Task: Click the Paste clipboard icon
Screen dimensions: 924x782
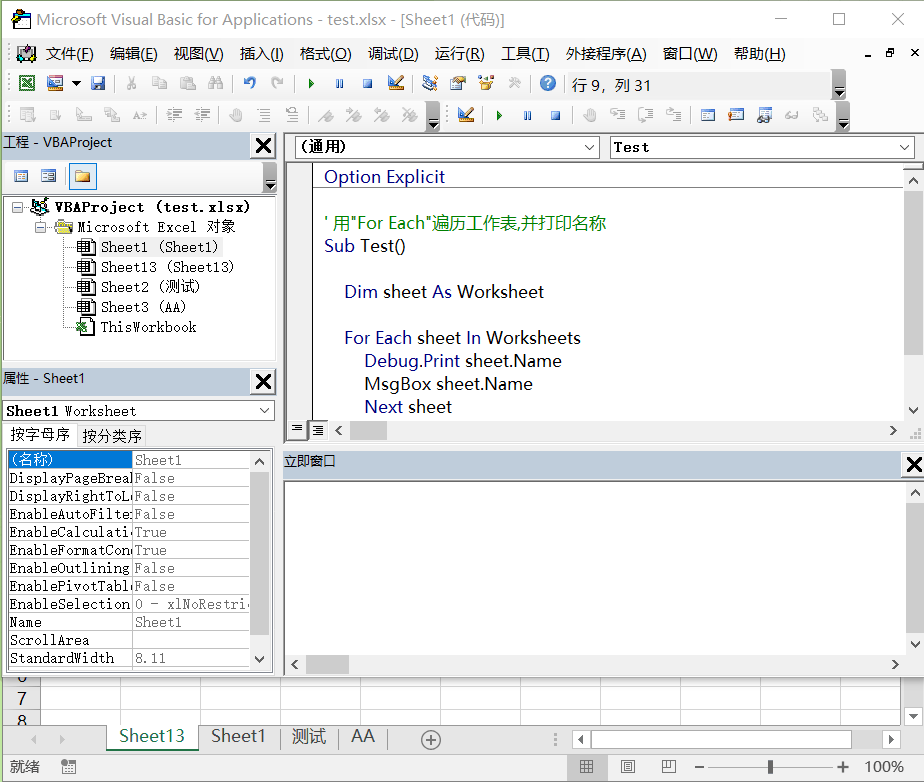Action: pos(187,83)
